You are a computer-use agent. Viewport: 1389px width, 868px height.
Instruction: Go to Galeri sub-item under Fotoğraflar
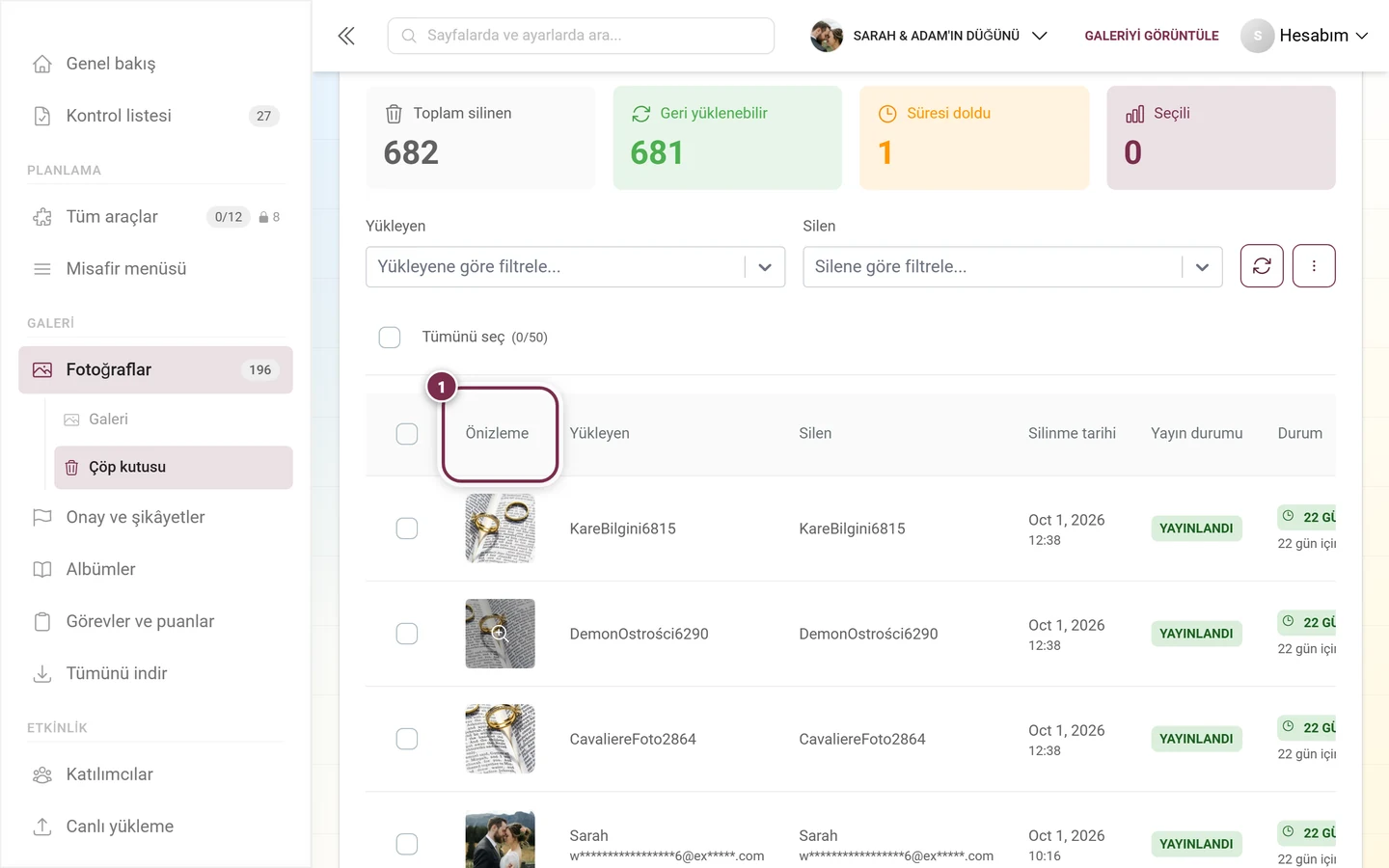point(108,420)
